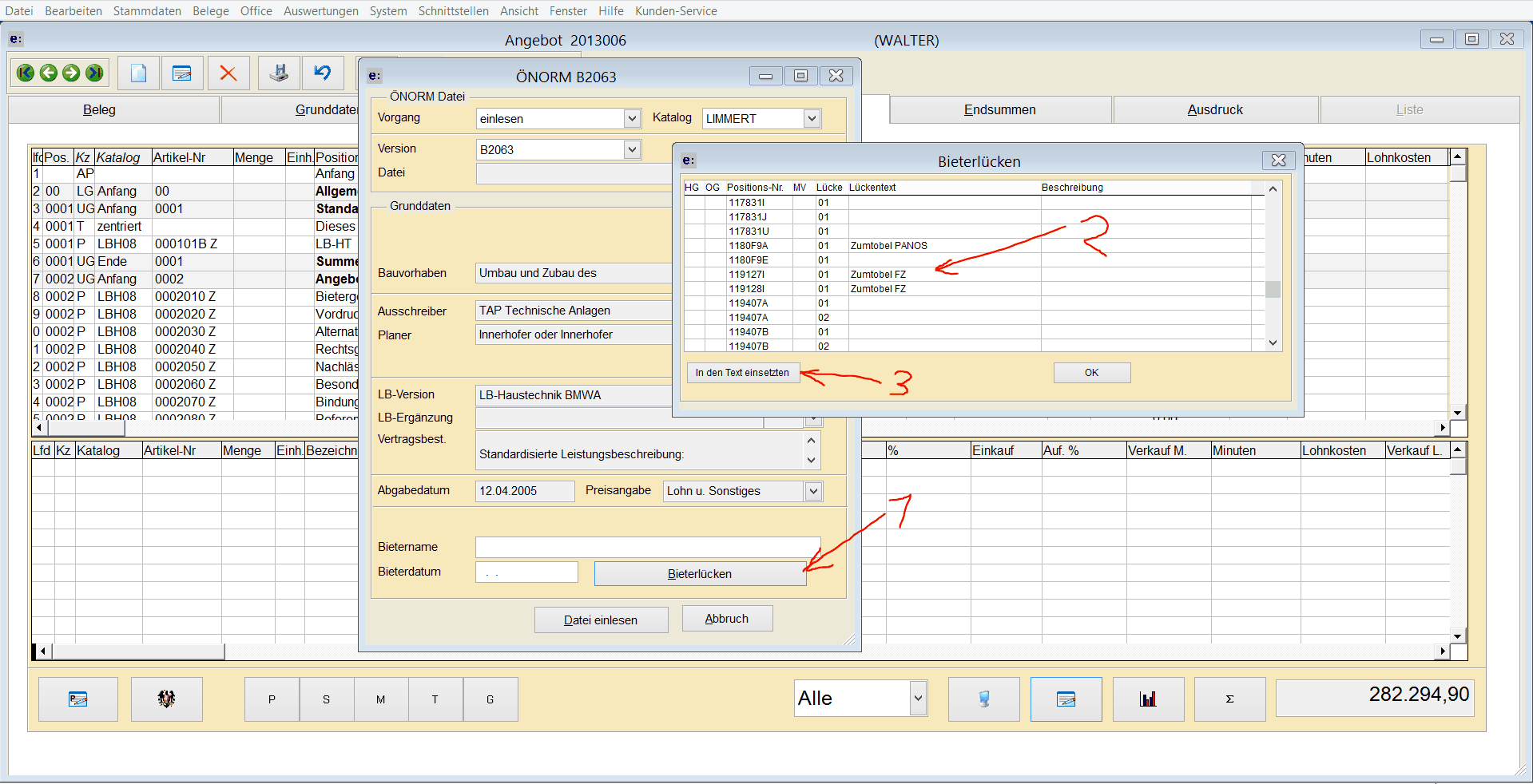Confirm Bieterlücken dialog with OK
The height and width of the screenshot is (784, 1533).
click(x=1092, y=373)
